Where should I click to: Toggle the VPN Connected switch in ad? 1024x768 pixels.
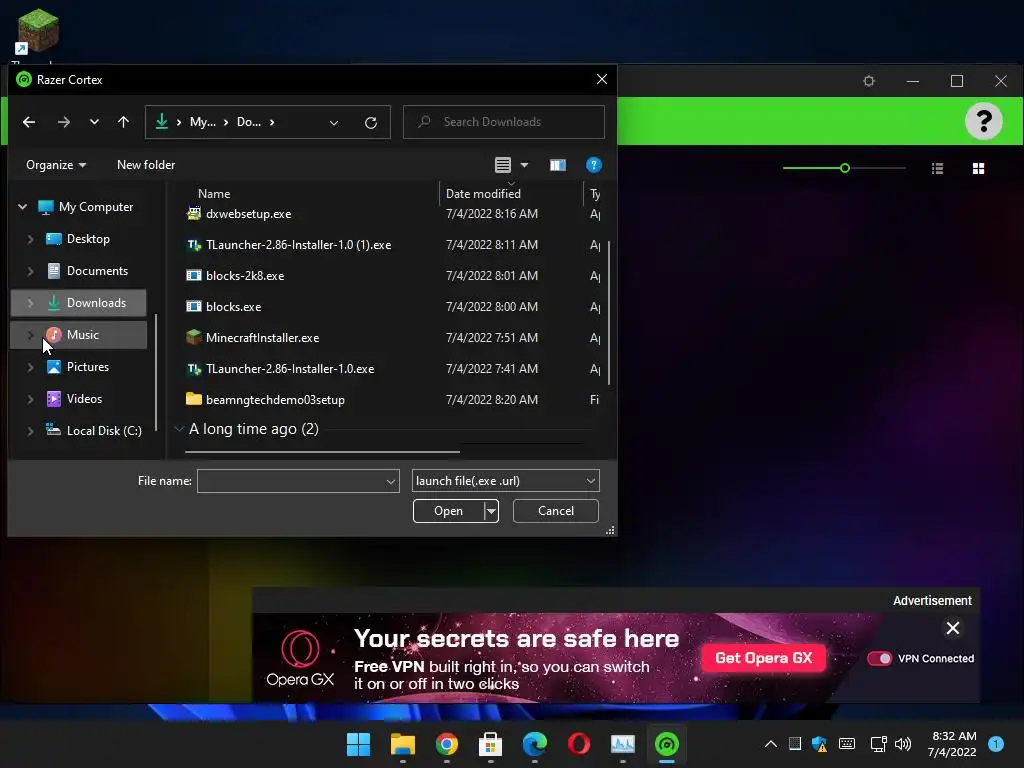coord(879,658)
